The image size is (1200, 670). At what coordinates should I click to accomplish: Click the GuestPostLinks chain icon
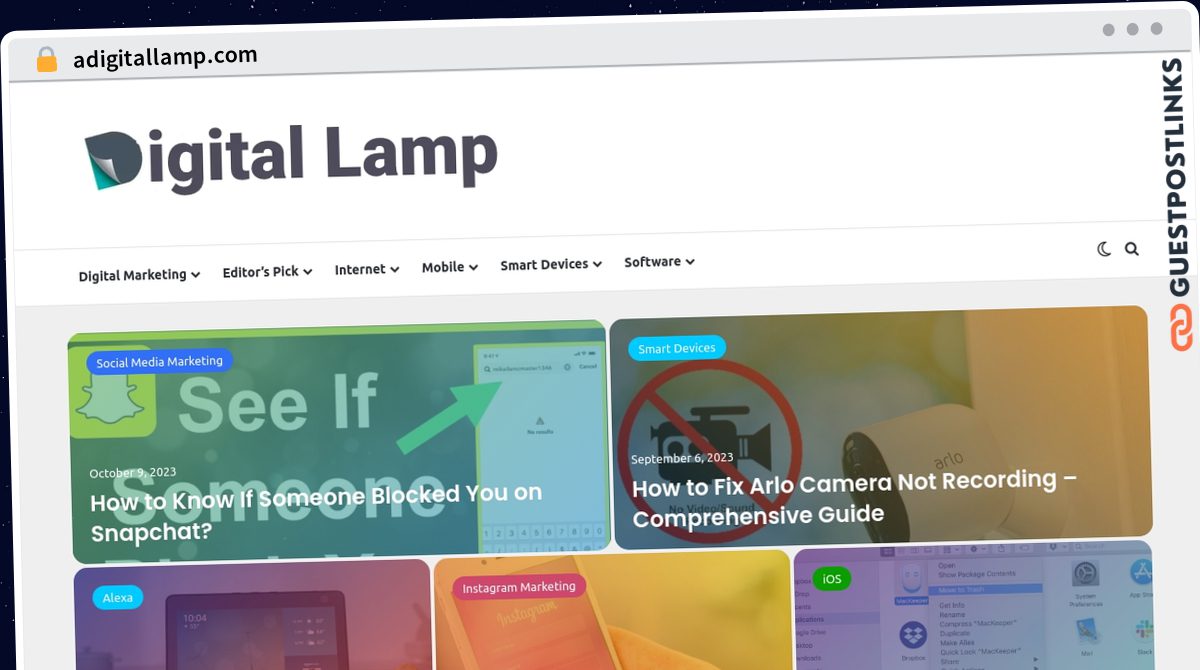pyautogui.click(x=1181, y=329)
